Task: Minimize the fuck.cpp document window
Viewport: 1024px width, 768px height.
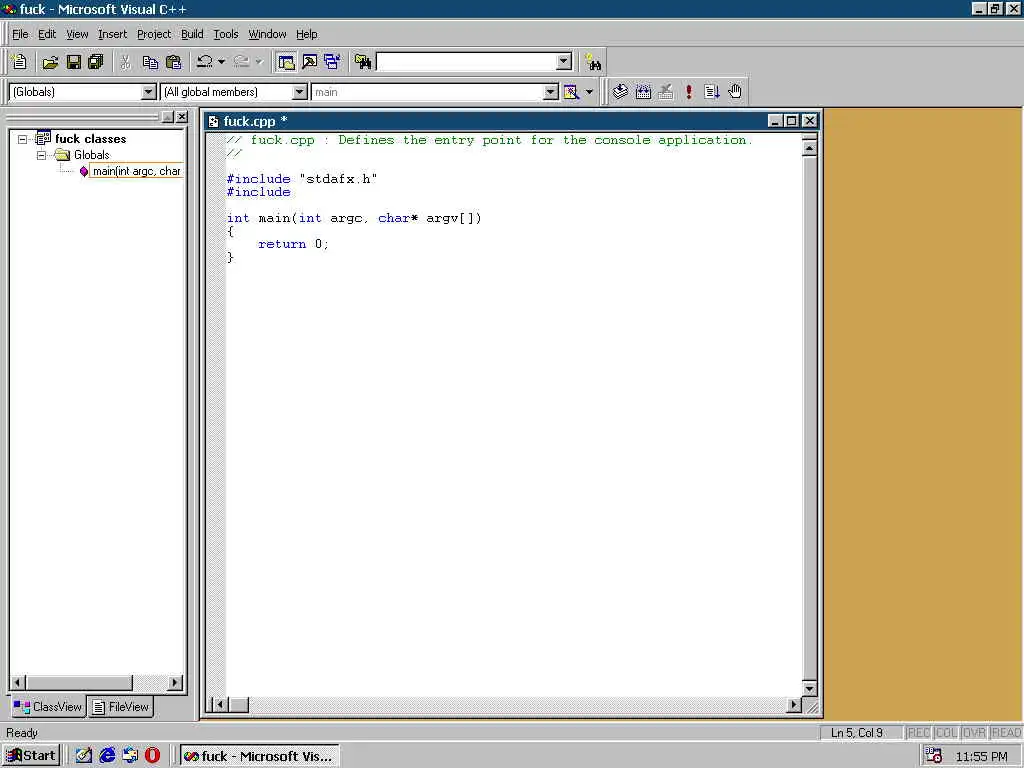Action: pyautogui.click(x=775, y=121)
